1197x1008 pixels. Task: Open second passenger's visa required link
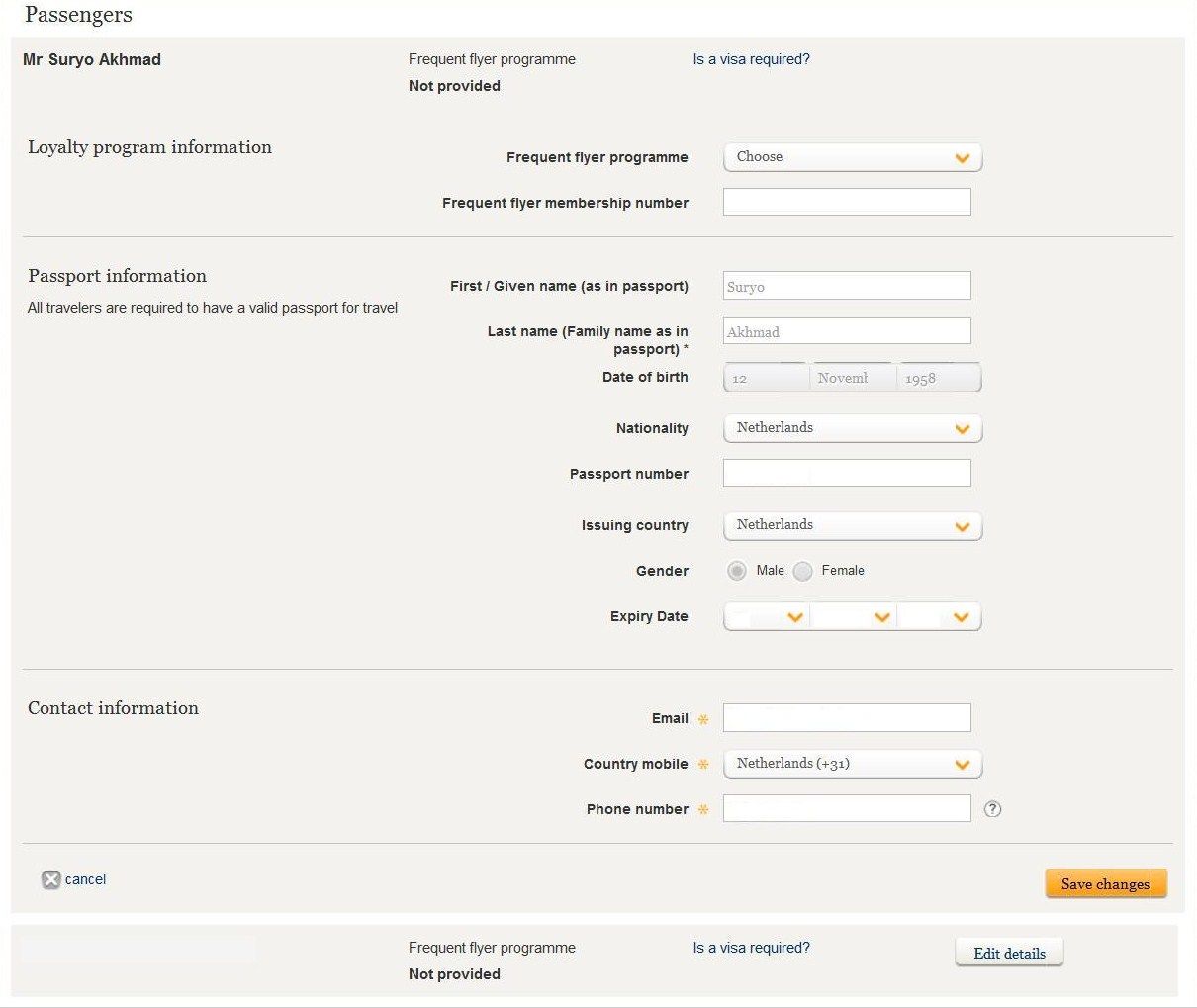(x=751, y=948)
